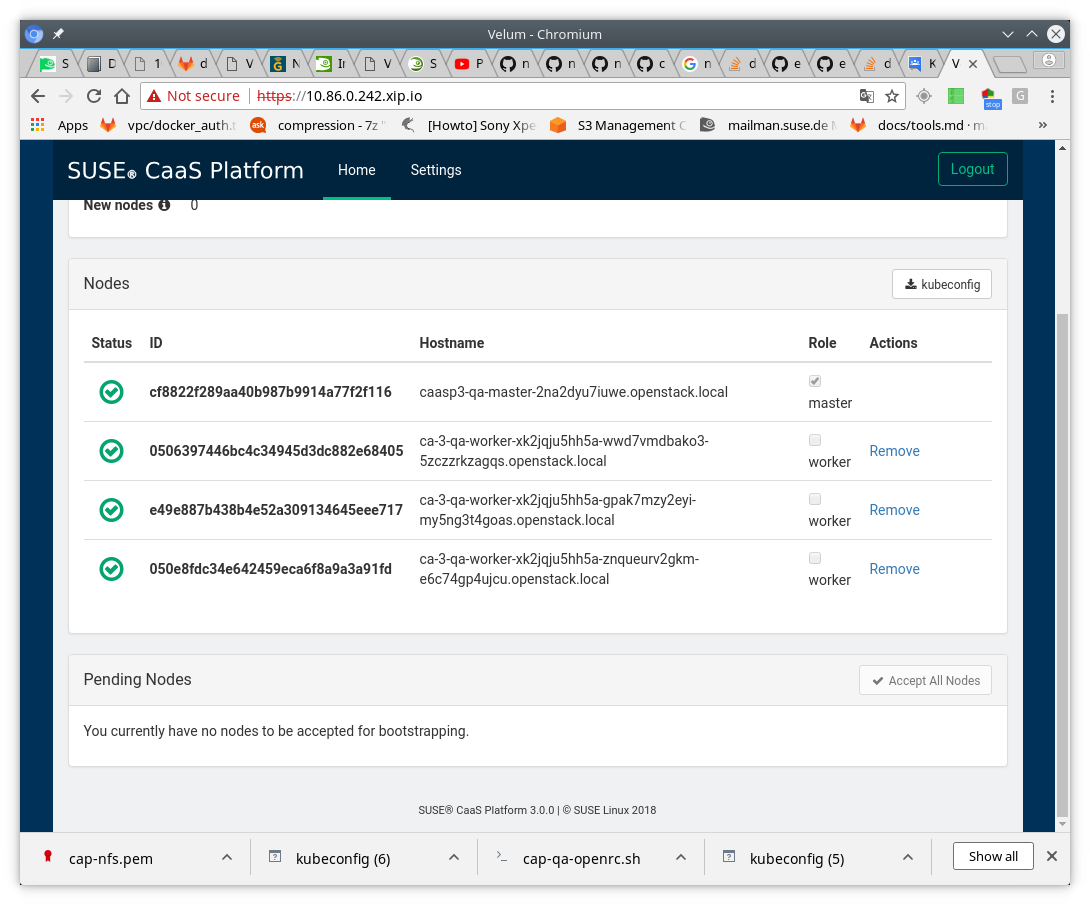This screenshot has height=905, width=1090.
Task: Remove the worker node znqueurv2gkm
Action: click(894, 569)
